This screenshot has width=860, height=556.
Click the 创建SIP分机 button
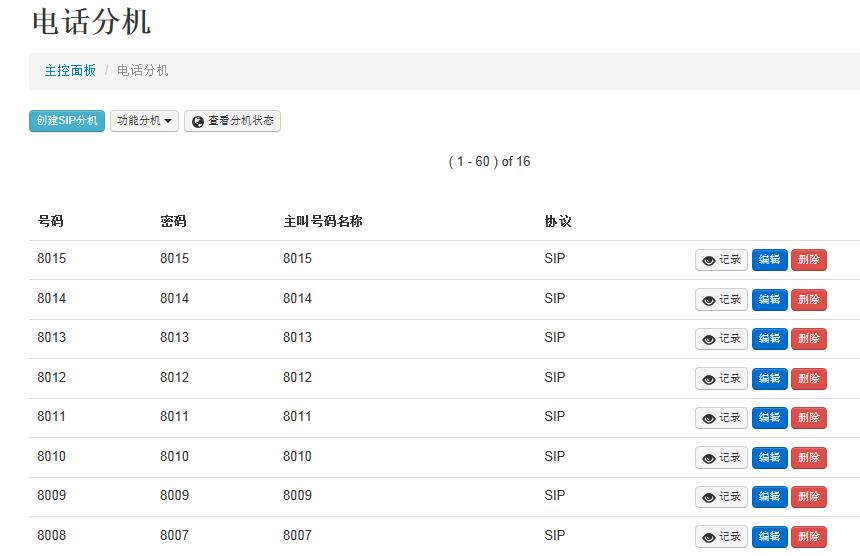tap(67, 121)
